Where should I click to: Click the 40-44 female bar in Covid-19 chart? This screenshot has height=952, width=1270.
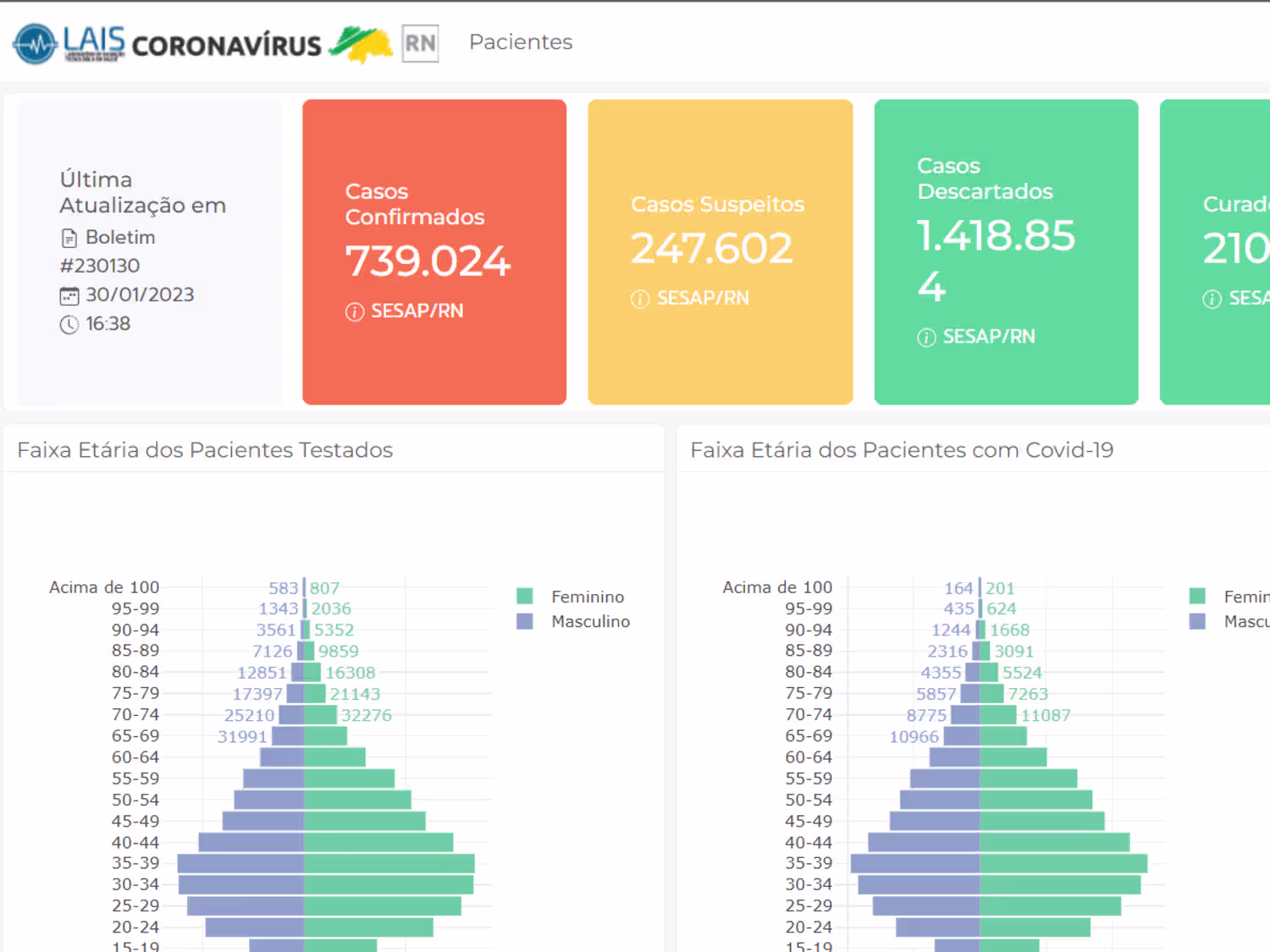(x=1055, y=842)
